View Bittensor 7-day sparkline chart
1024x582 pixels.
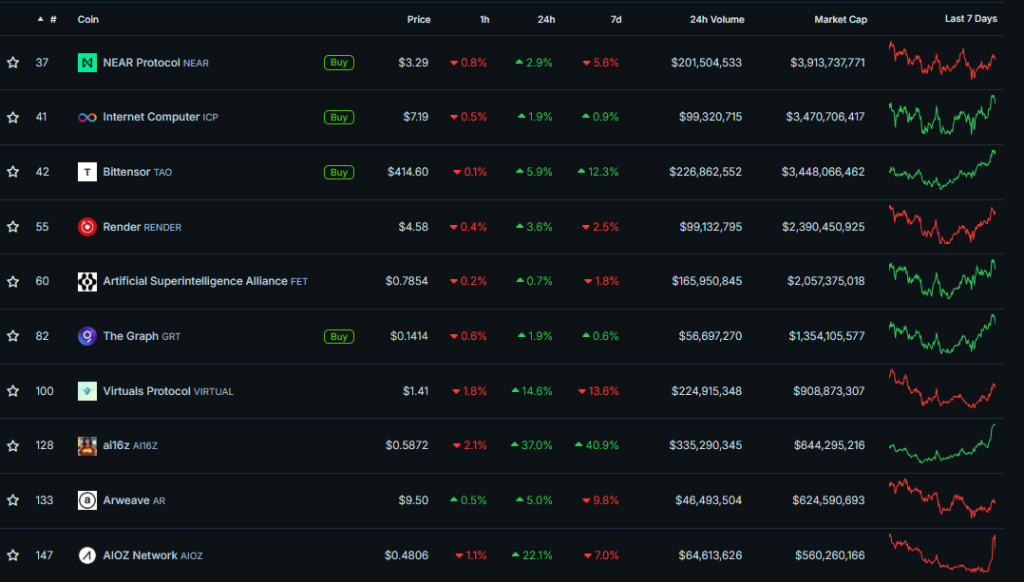942,170
